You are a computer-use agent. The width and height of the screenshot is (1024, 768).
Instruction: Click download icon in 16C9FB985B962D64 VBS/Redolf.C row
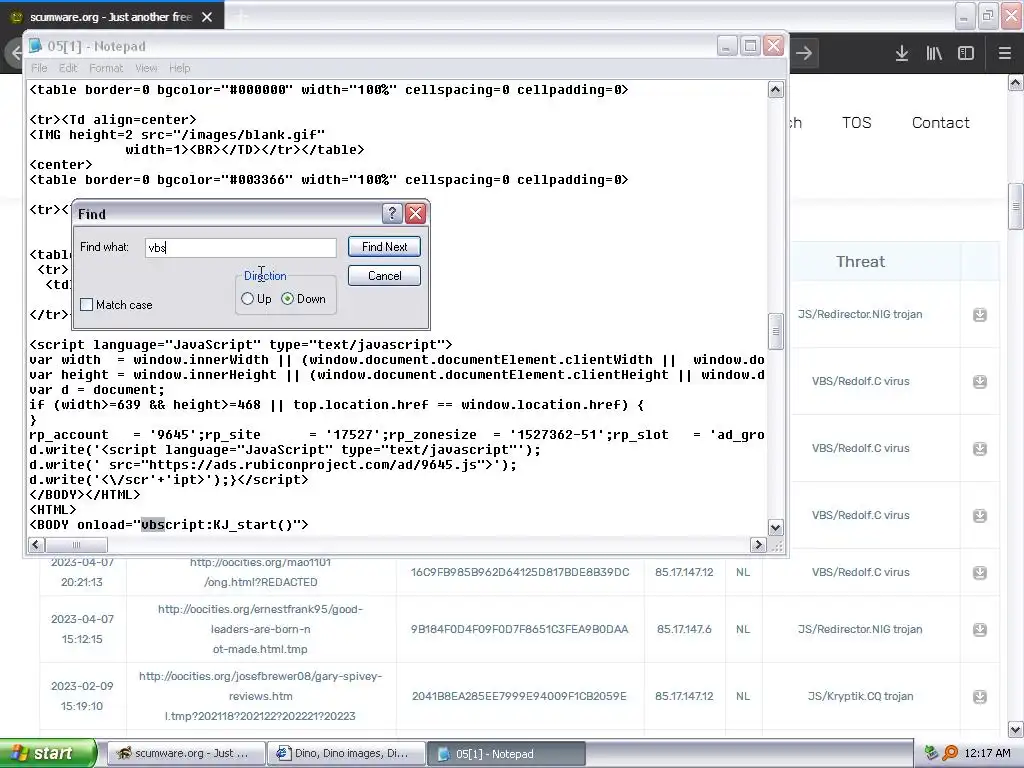coord(980,573)
